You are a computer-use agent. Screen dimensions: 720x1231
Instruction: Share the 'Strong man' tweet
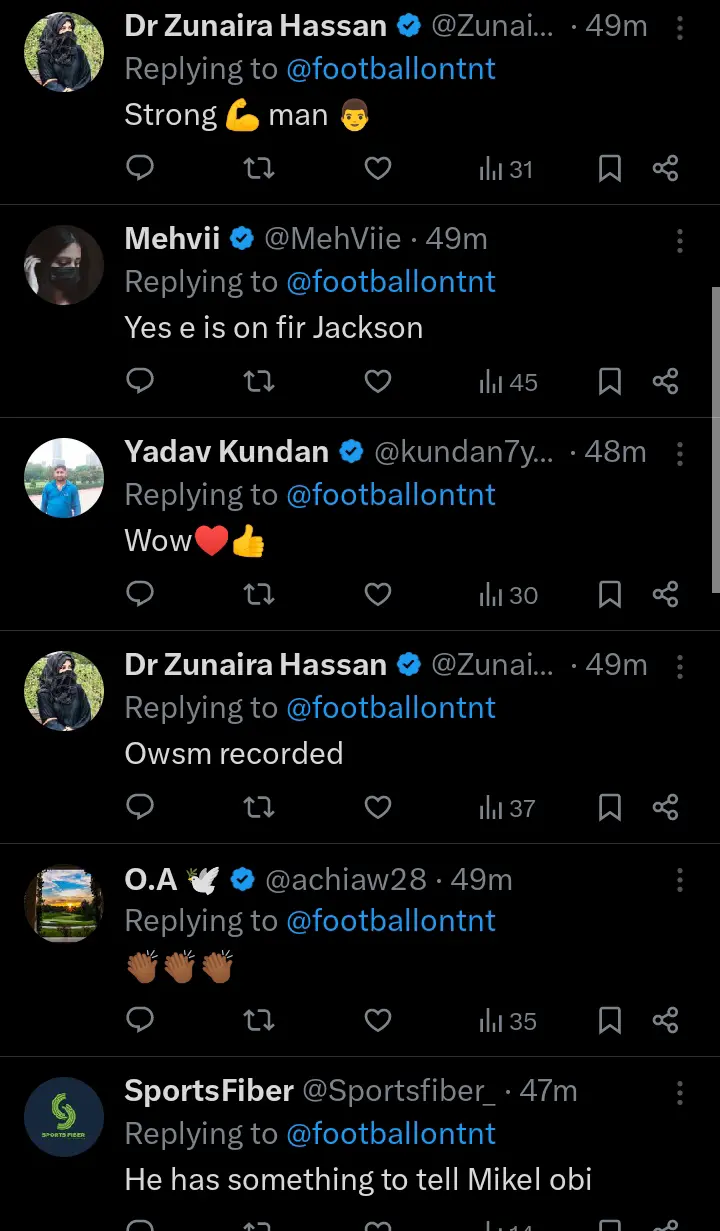(x=665, y=169)
